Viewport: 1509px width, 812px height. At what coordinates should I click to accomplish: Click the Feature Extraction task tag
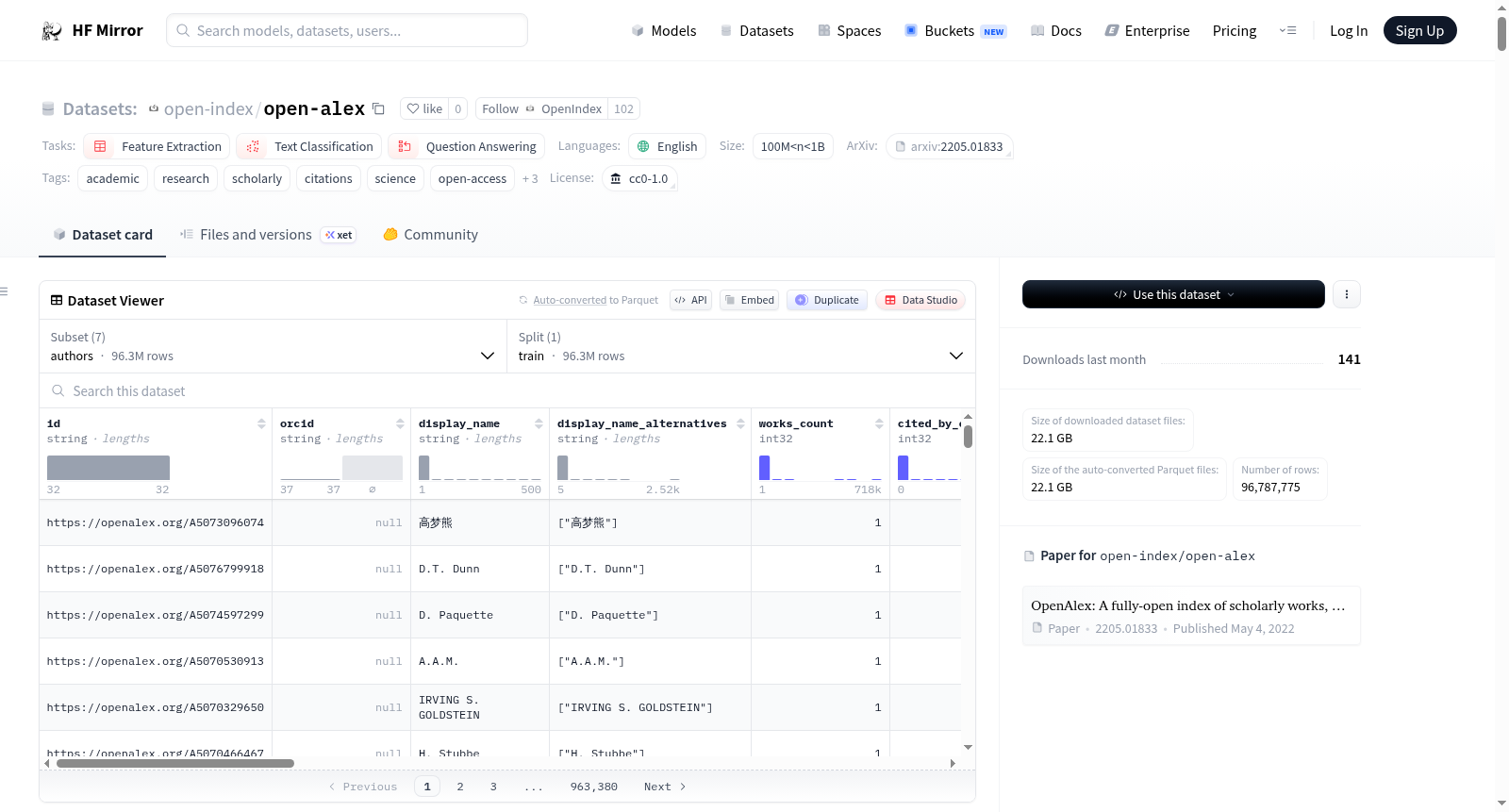point(157,146)
